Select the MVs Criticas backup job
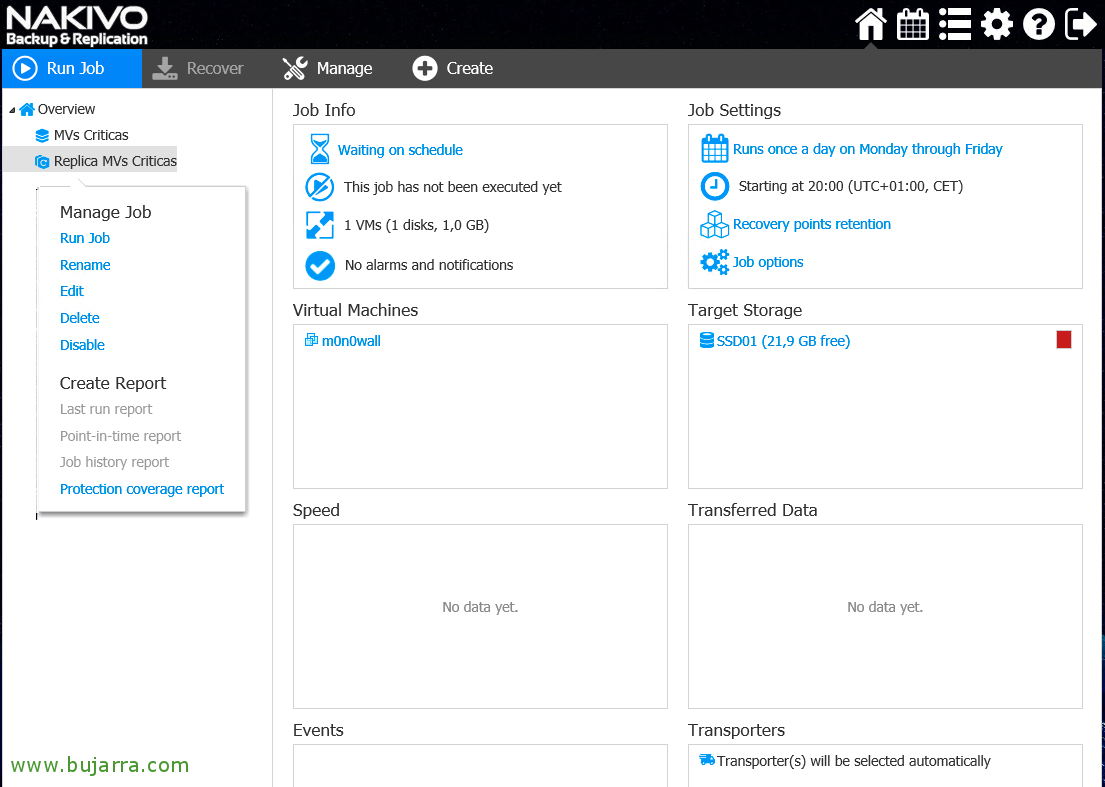1105x787 pixels. [x=91, y=135]
